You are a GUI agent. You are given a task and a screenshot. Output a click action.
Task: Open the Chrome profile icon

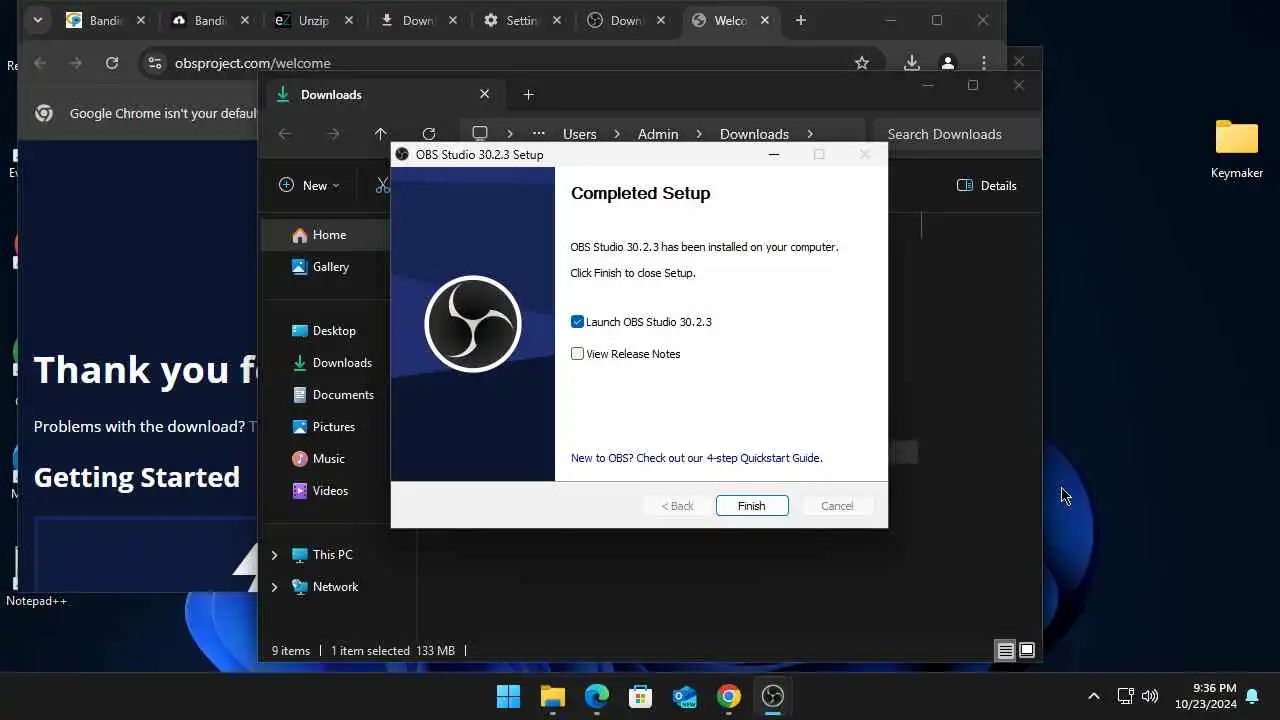(x=948, y=63)
